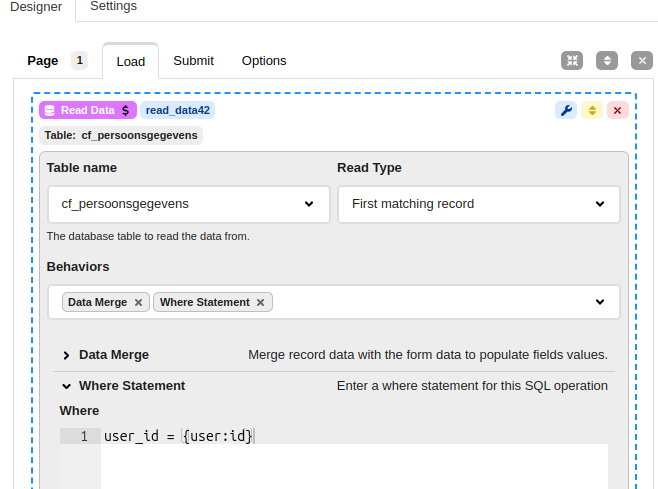The height and width of the screenshot is (489, 658).
Task: Select the Load tab
Action: [x=131, y=62]
